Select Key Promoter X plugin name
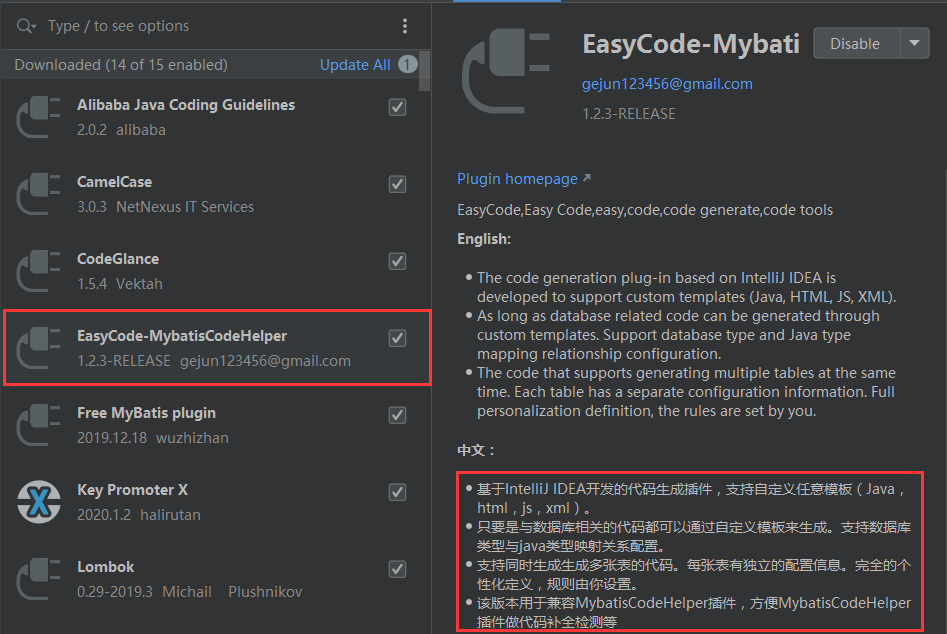 pos(132,490)
